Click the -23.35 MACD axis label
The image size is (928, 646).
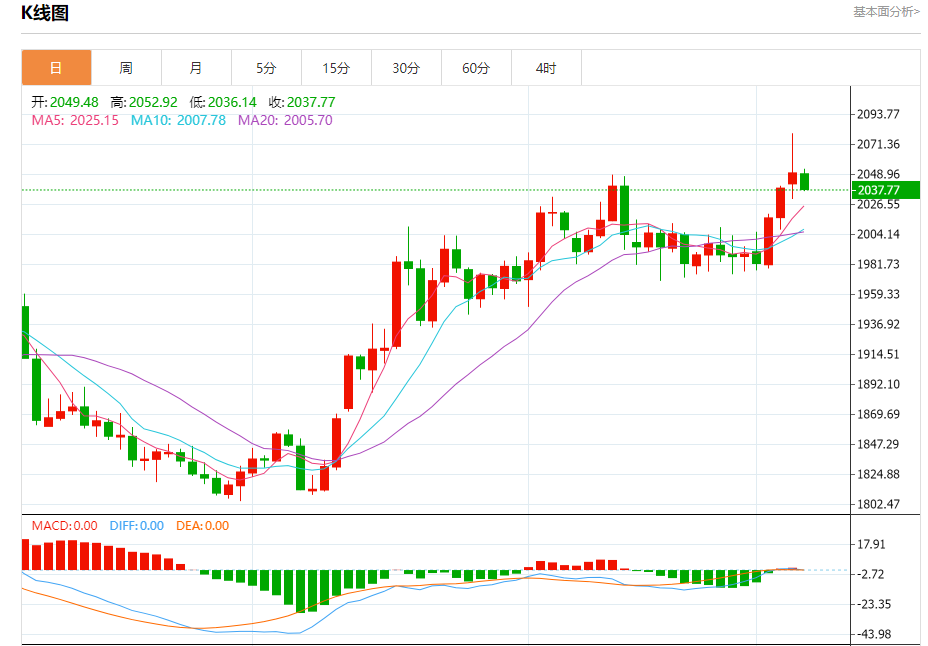874,605
